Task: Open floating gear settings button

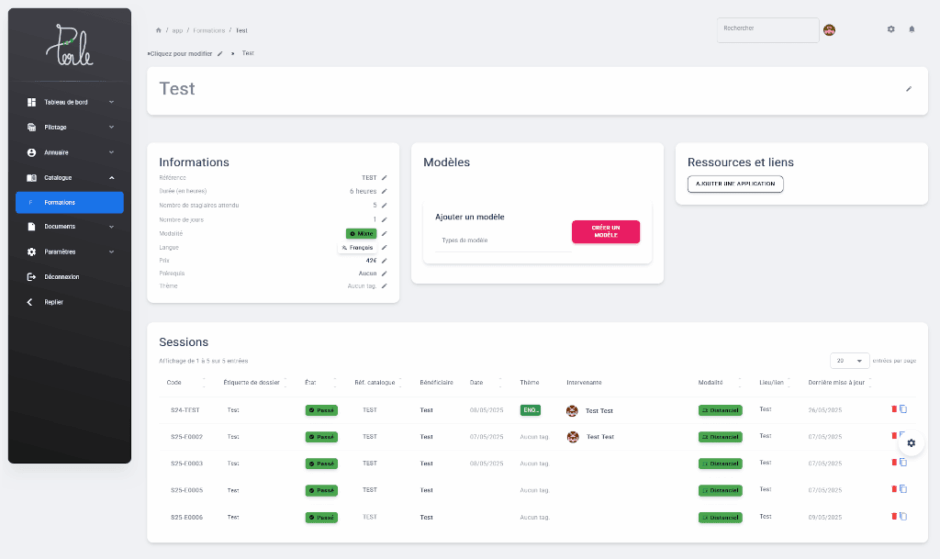Action: 911,443
